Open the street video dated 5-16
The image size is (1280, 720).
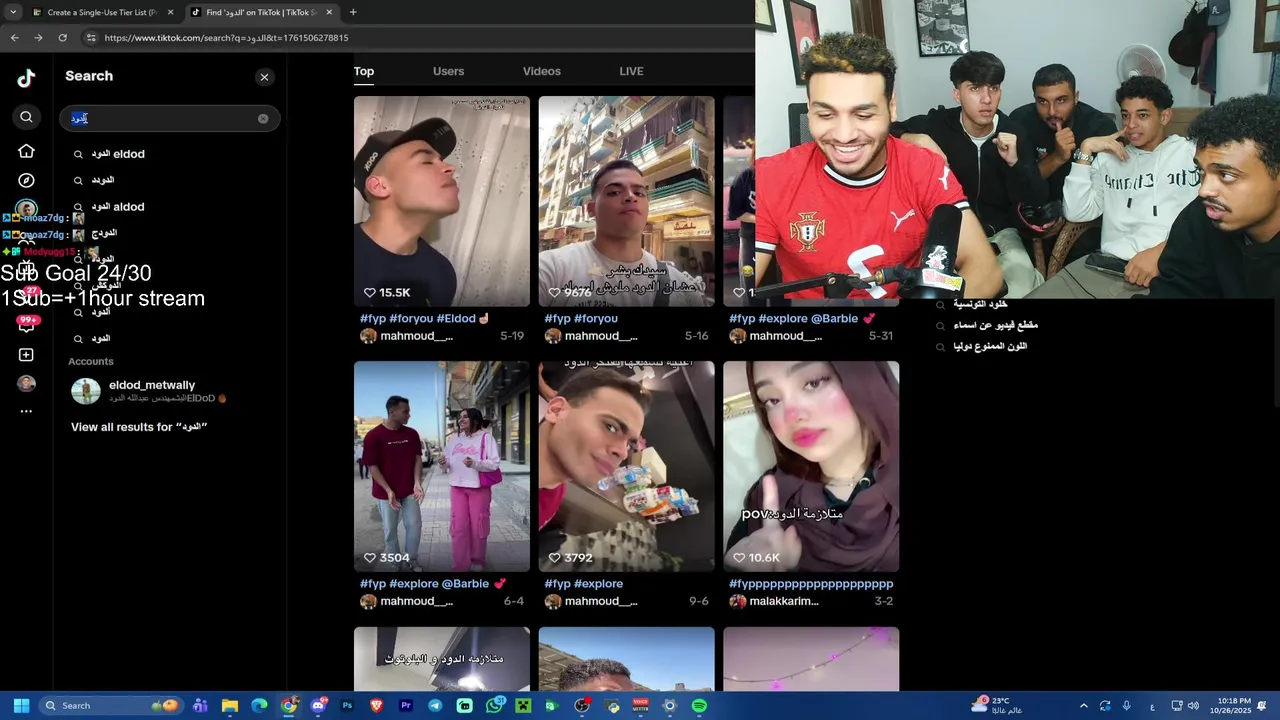click(x=626, y=201)
